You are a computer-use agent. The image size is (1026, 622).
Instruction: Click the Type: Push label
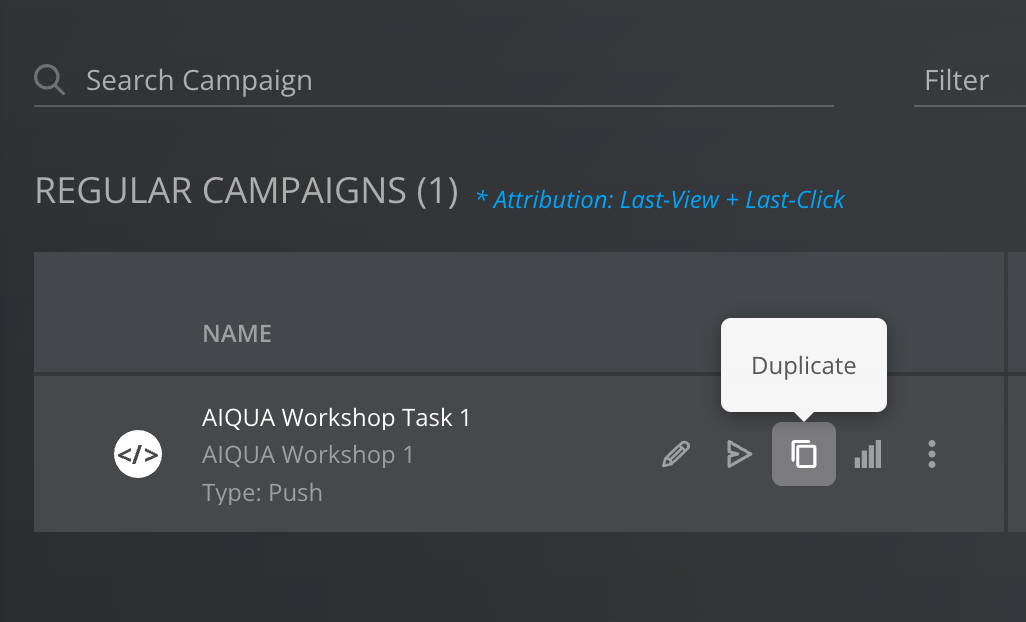point(262,492)
